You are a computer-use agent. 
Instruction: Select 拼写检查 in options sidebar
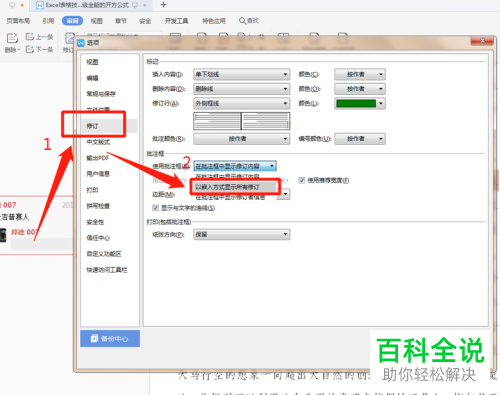click(98, 206)
